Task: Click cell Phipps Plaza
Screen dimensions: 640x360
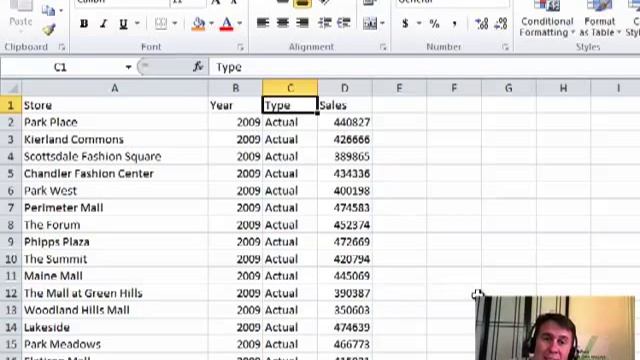Action: [x=115, y=242]
